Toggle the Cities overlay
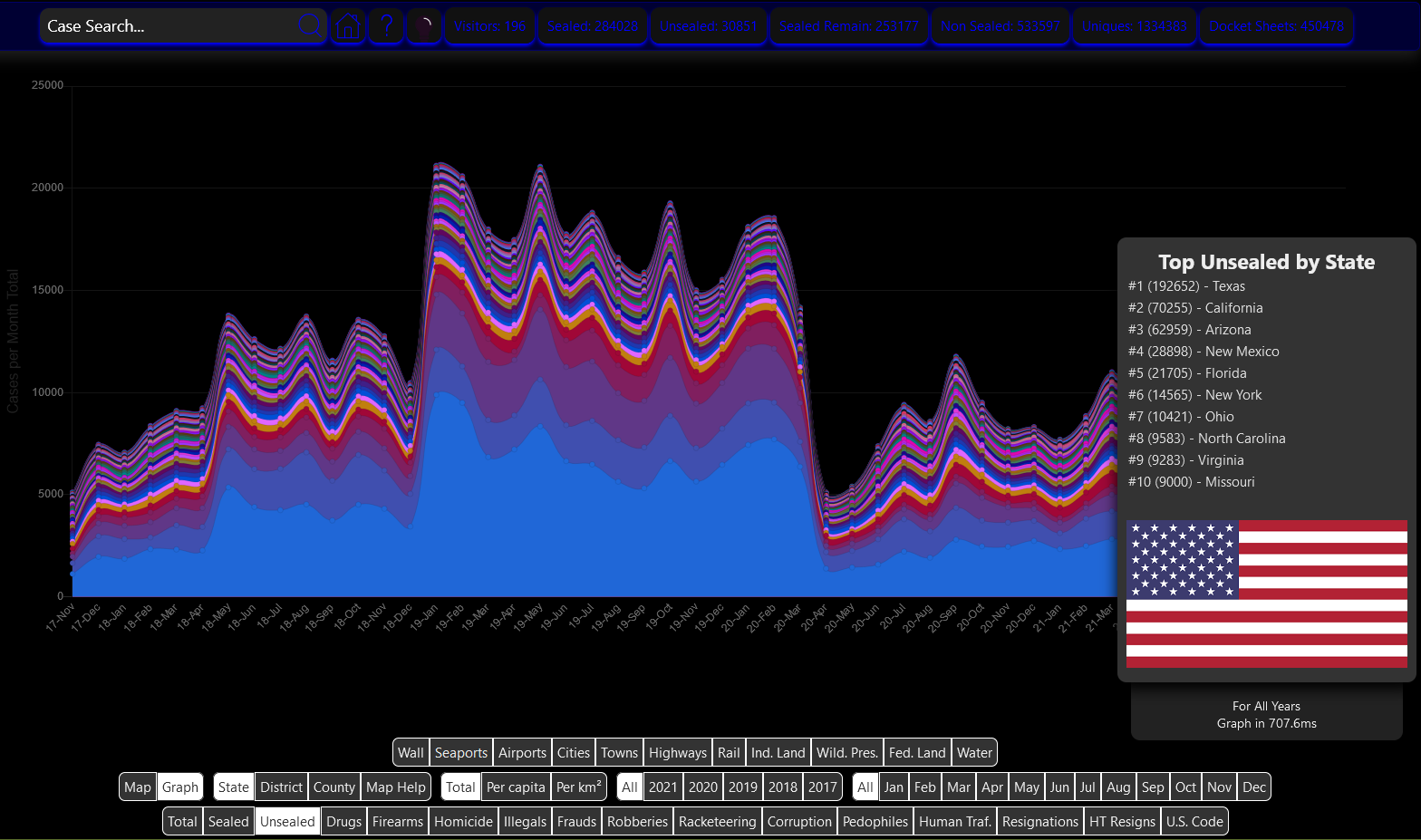 [574, 752]
